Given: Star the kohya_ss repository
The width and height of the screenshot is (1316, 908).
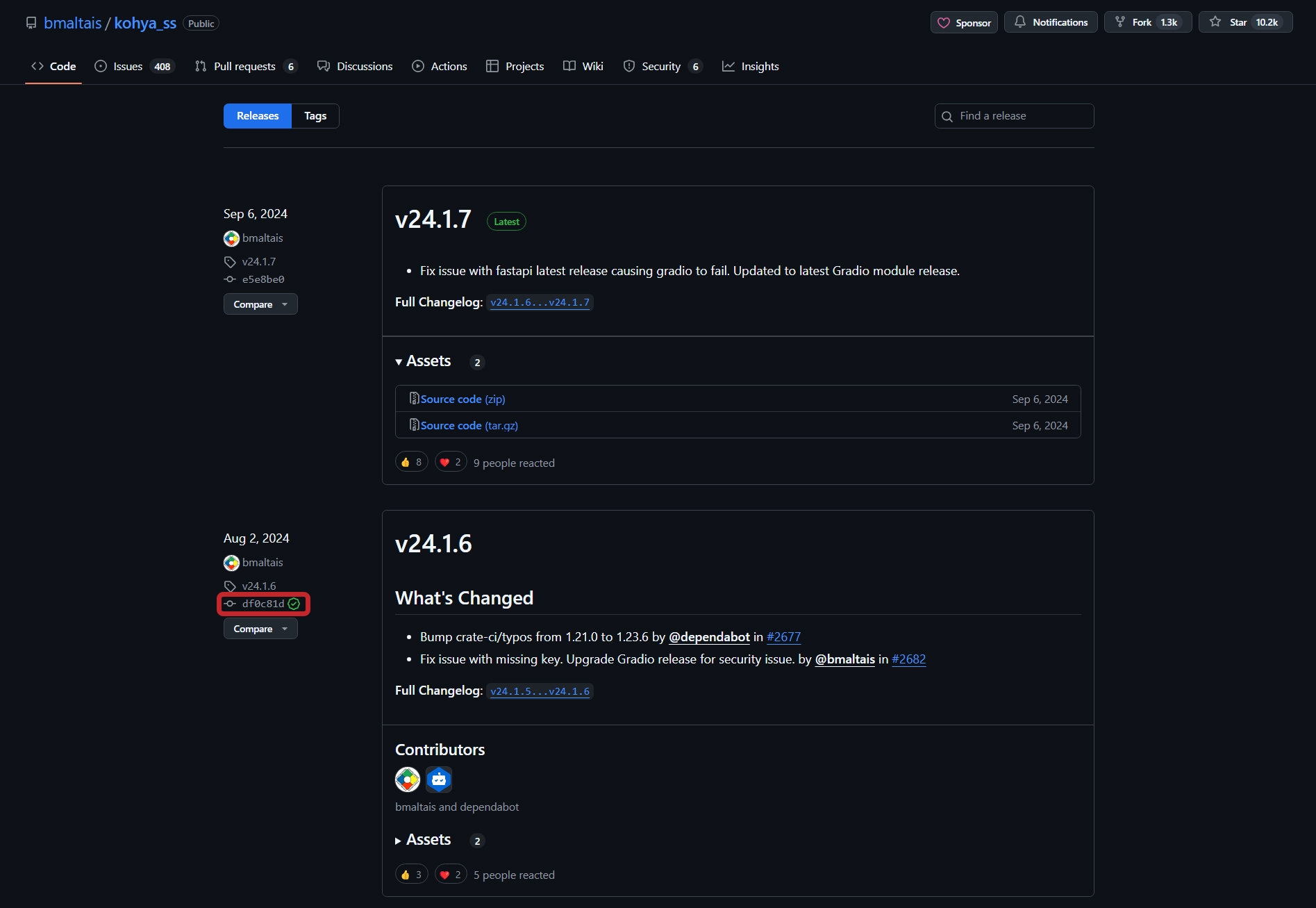Looking at the screenshot, I should (1245, 22).
